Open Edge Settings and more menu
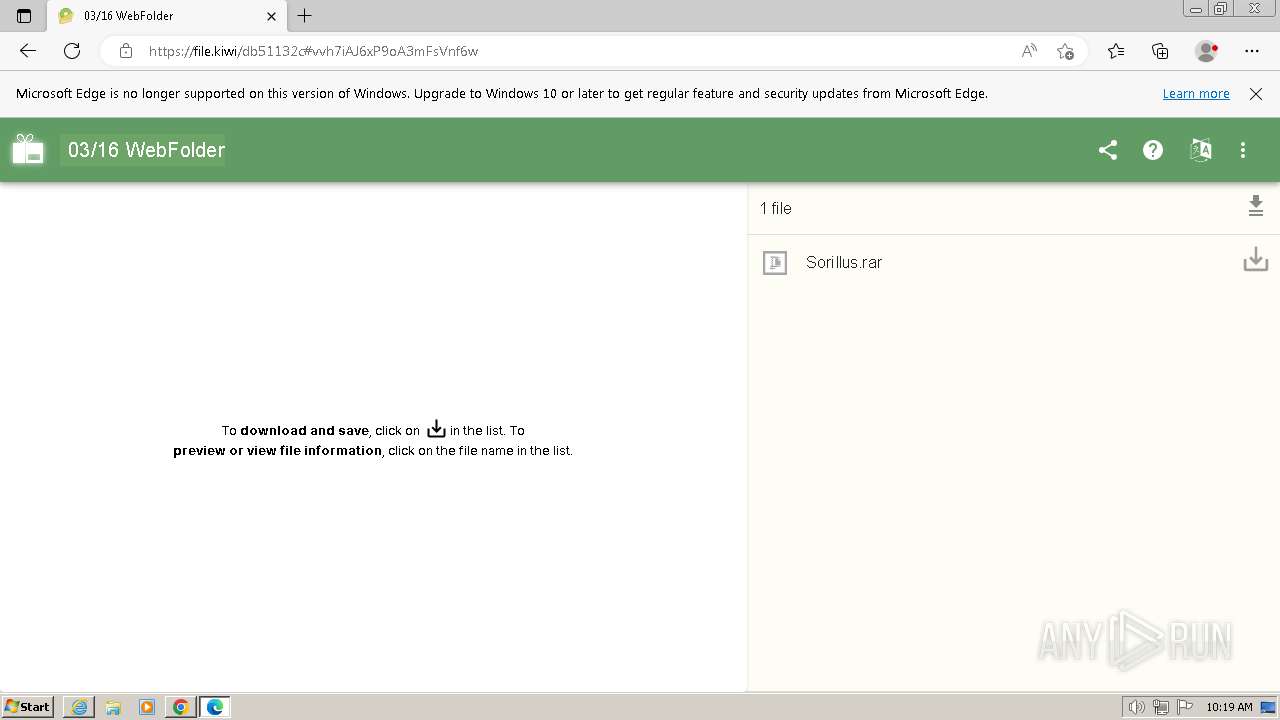Screen dimensions: 1280x720 pos(1252,51)
